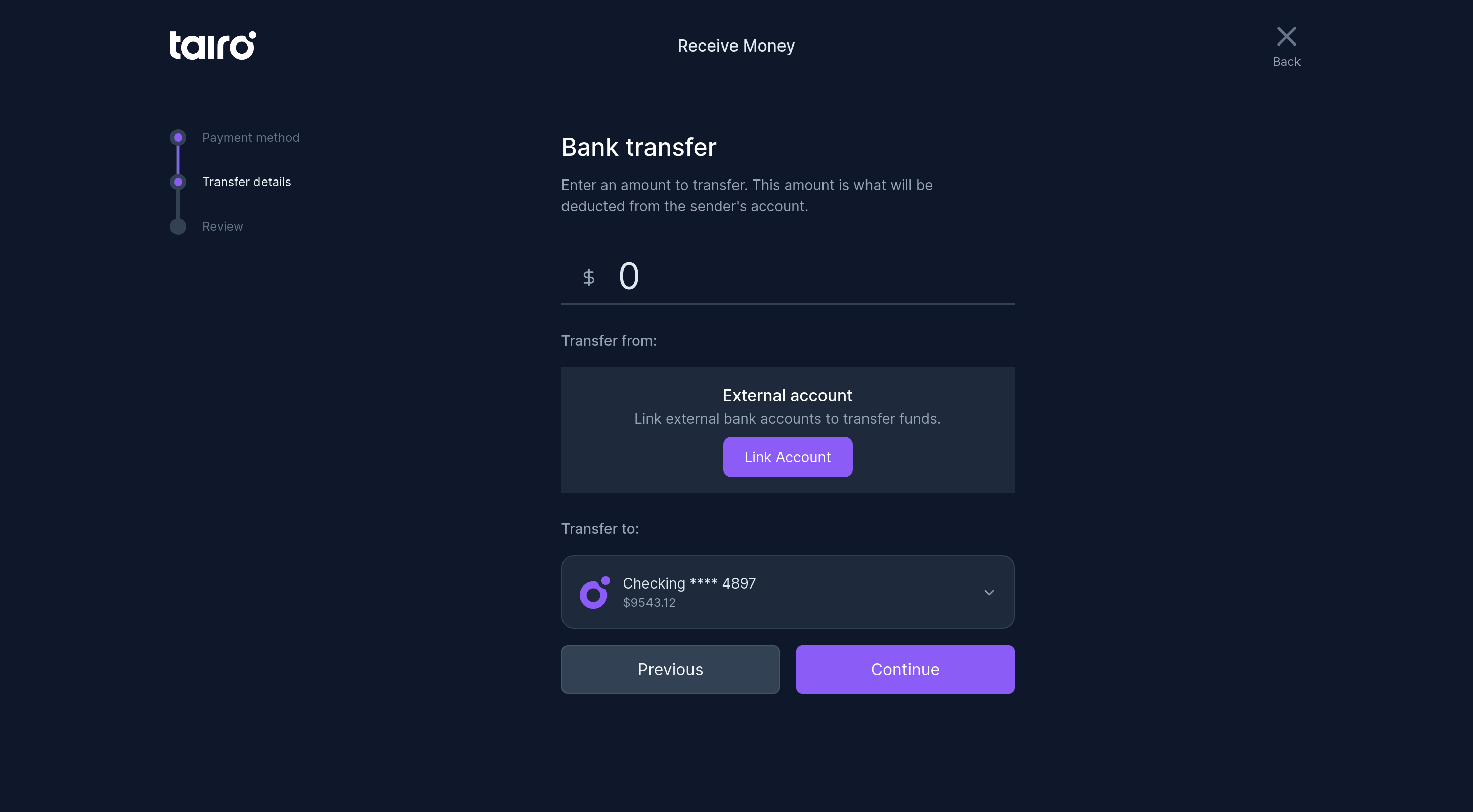Click the dollar sign icon
This screenshot has width=1473, height=812.
588,277
